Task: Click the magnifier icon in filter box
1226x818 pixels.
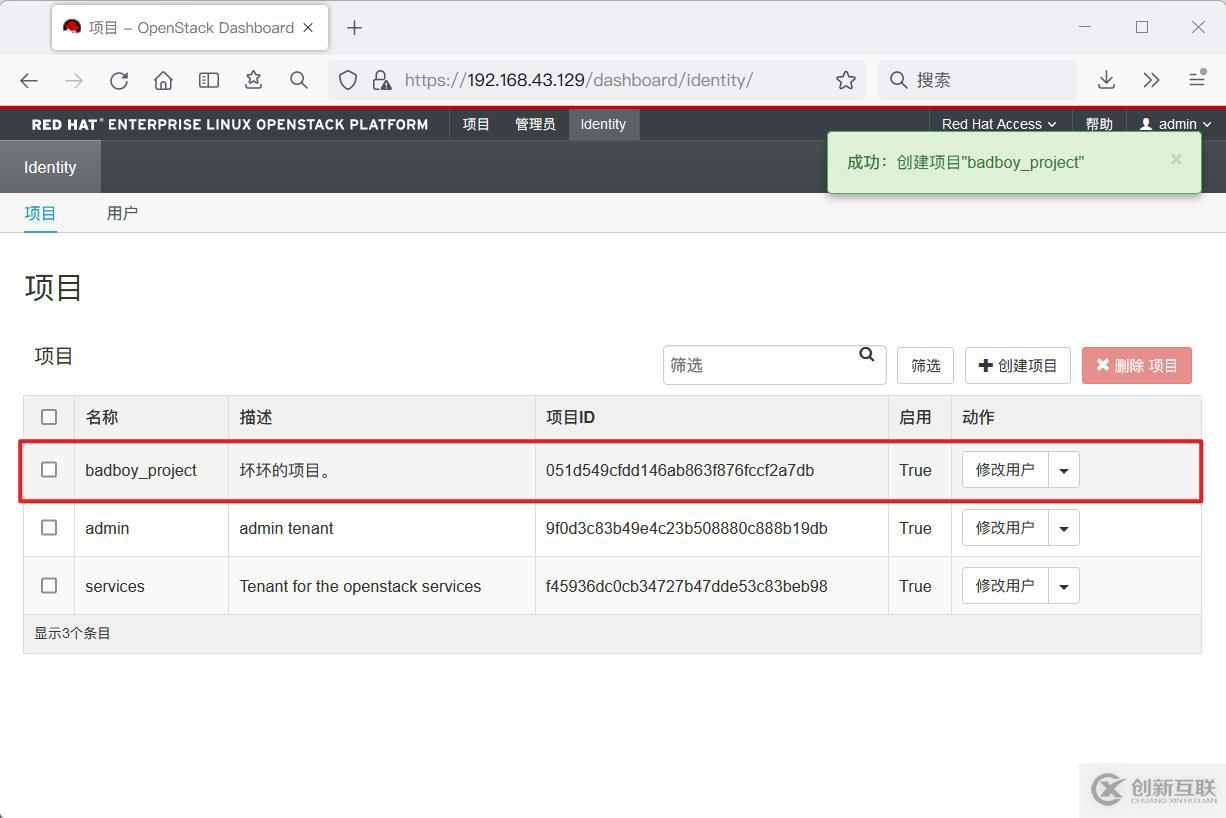Action: point(866,355)
